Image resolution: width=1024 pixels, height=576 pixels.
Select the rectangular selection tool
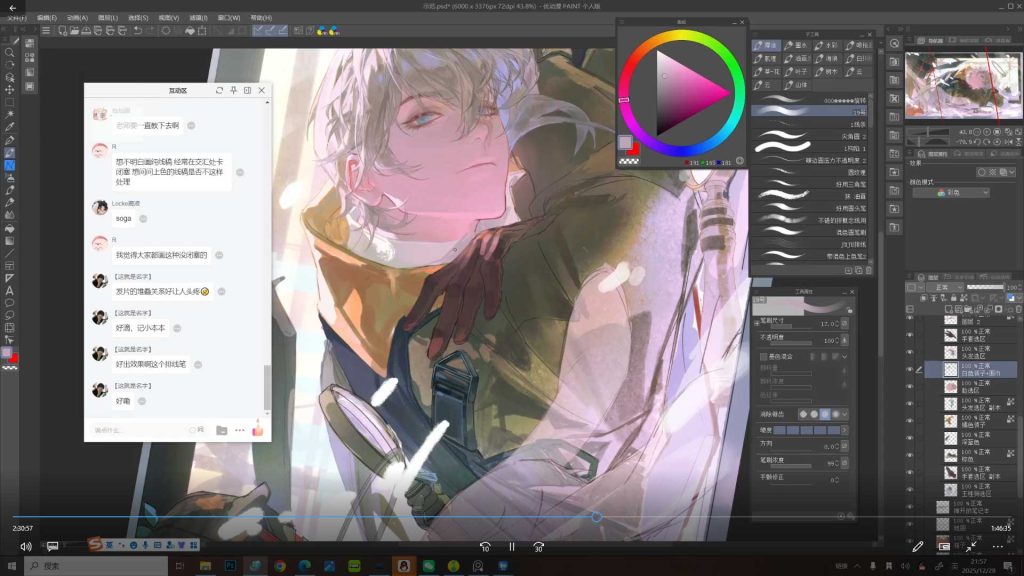click(x=10, y=102)
